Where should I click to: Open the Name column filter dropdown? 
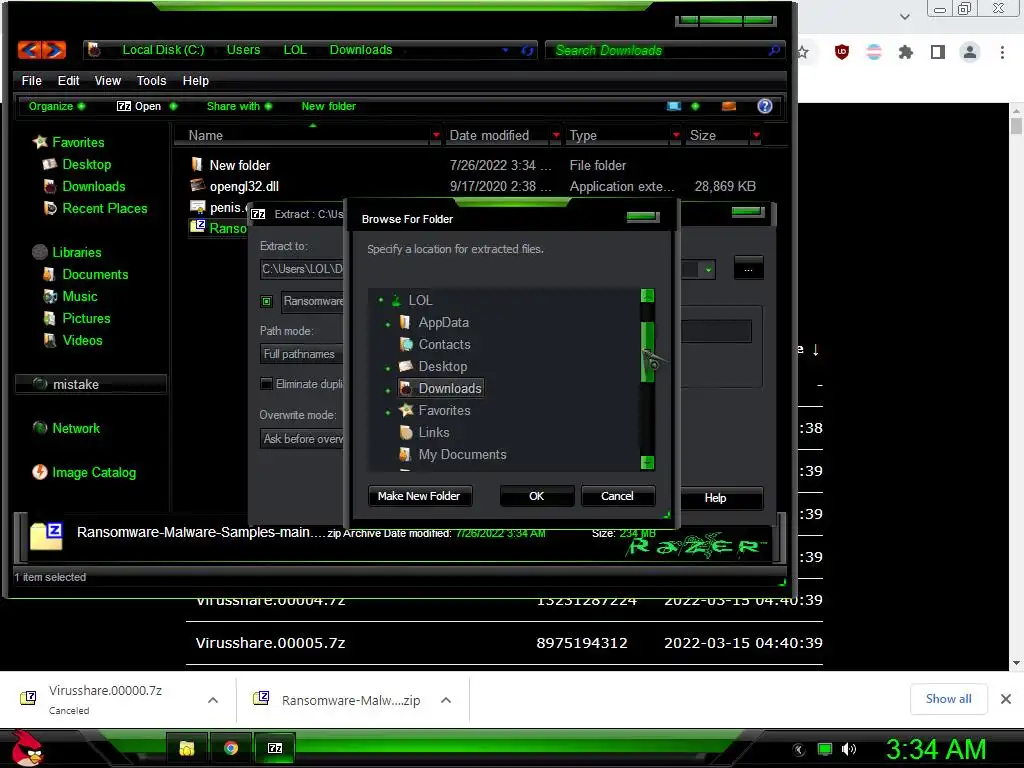tap(436, 135)
